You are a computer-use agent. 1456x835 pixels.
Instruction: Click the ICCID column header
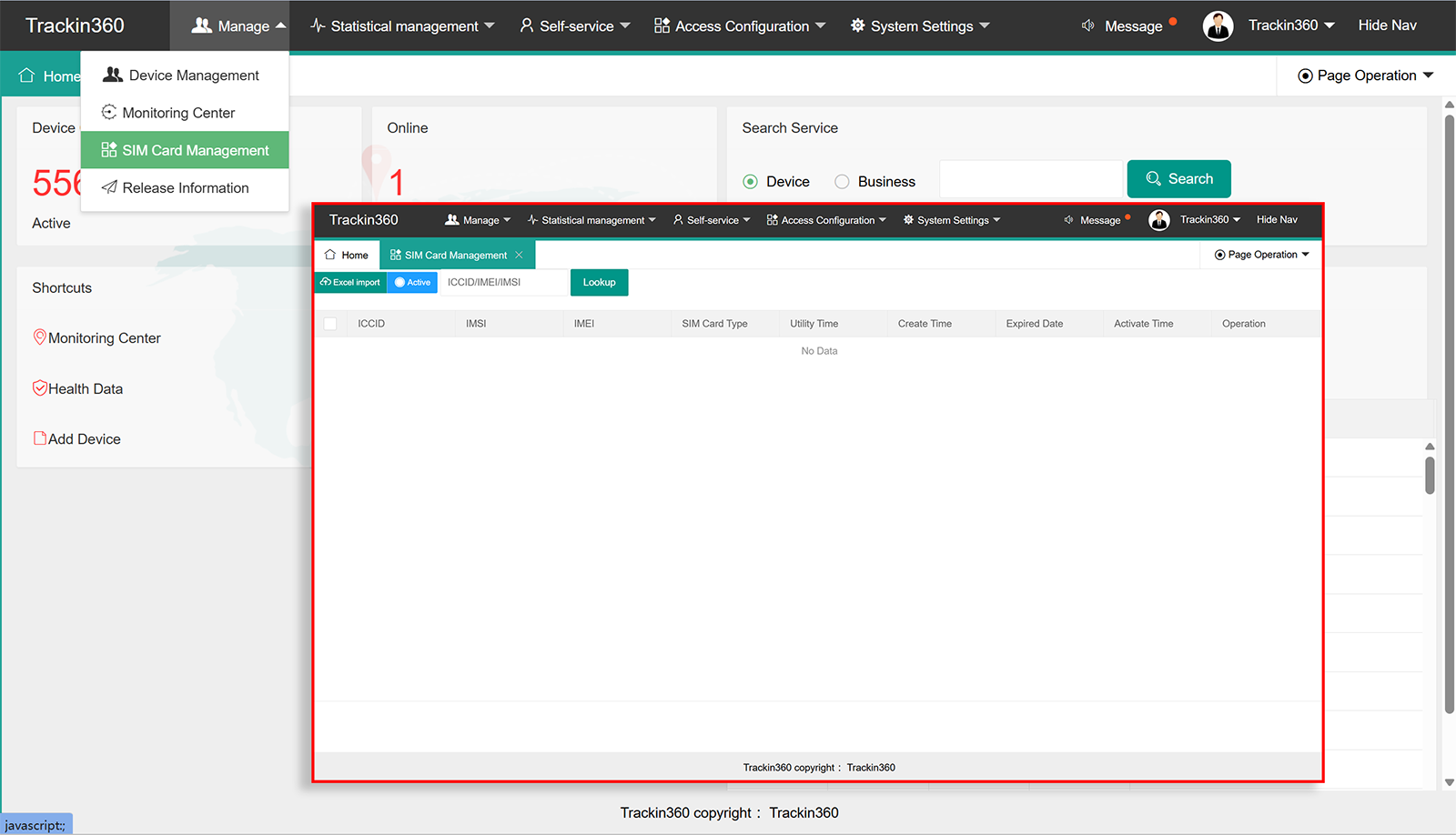[x=371, y=324]
